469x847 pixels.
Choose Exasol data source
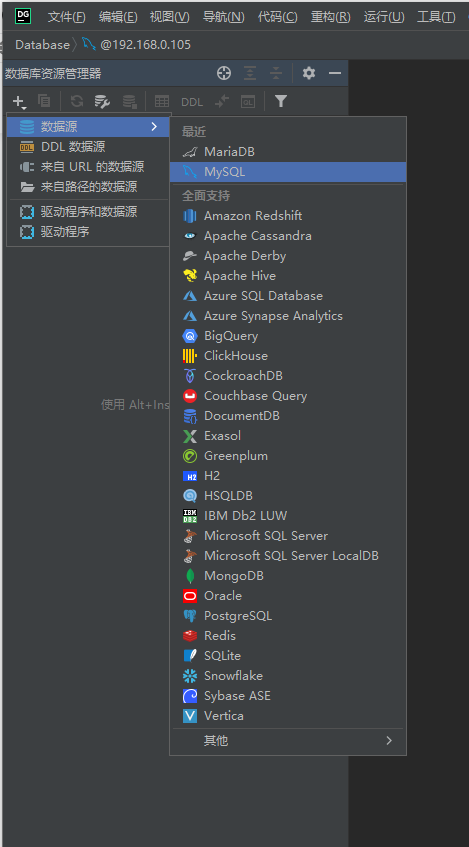click(x=288, y=435)
